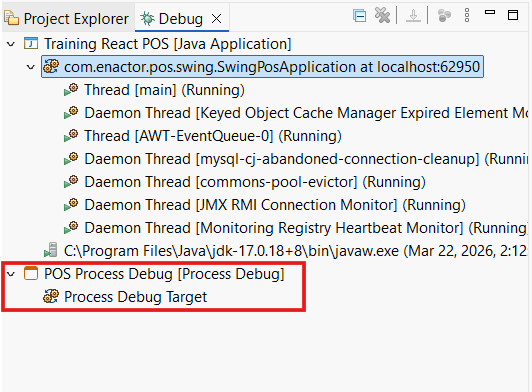Click the AWT-EventQueue-0 thread icon
This screenshot has width=532, height=392.
pyautogui.click(x=71, y=136)
